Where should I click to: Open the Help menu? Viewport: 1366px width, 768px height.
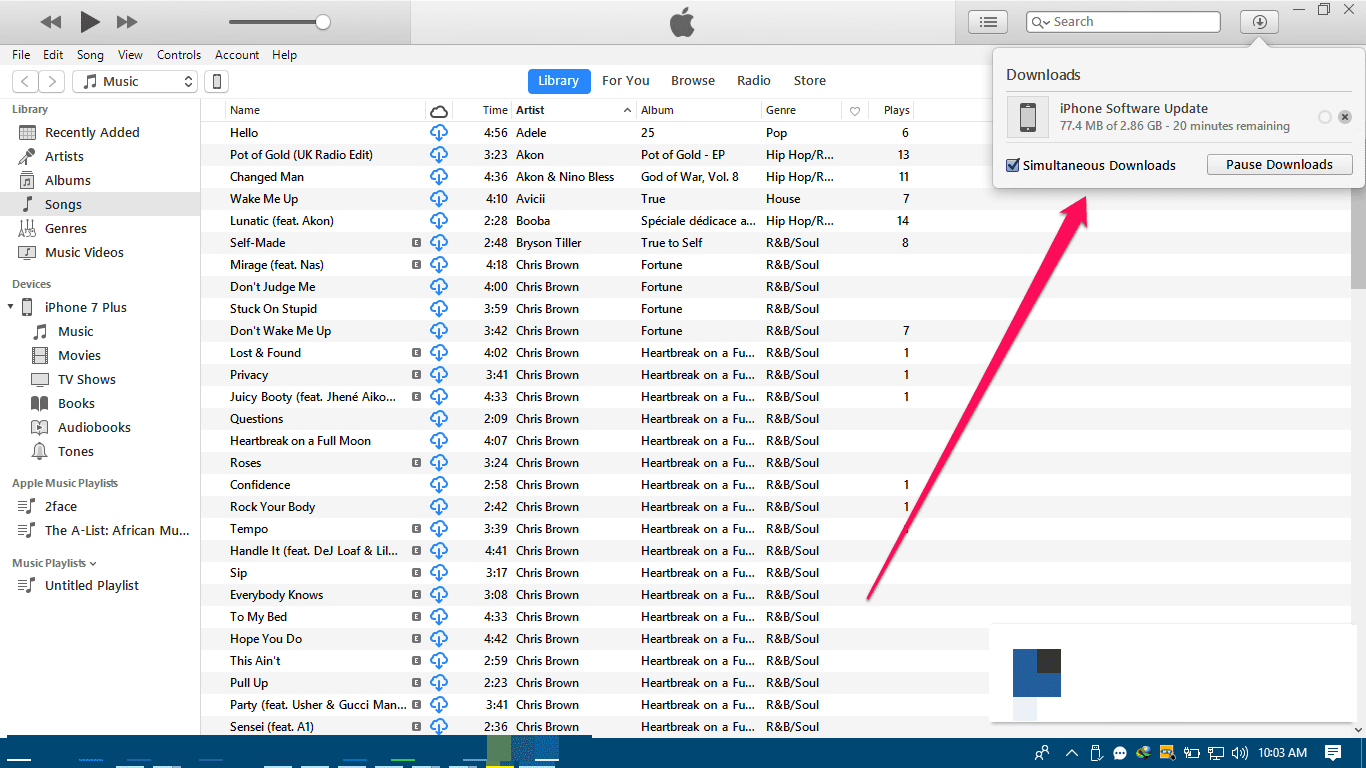pyautogui.click(x=284, y=55)
